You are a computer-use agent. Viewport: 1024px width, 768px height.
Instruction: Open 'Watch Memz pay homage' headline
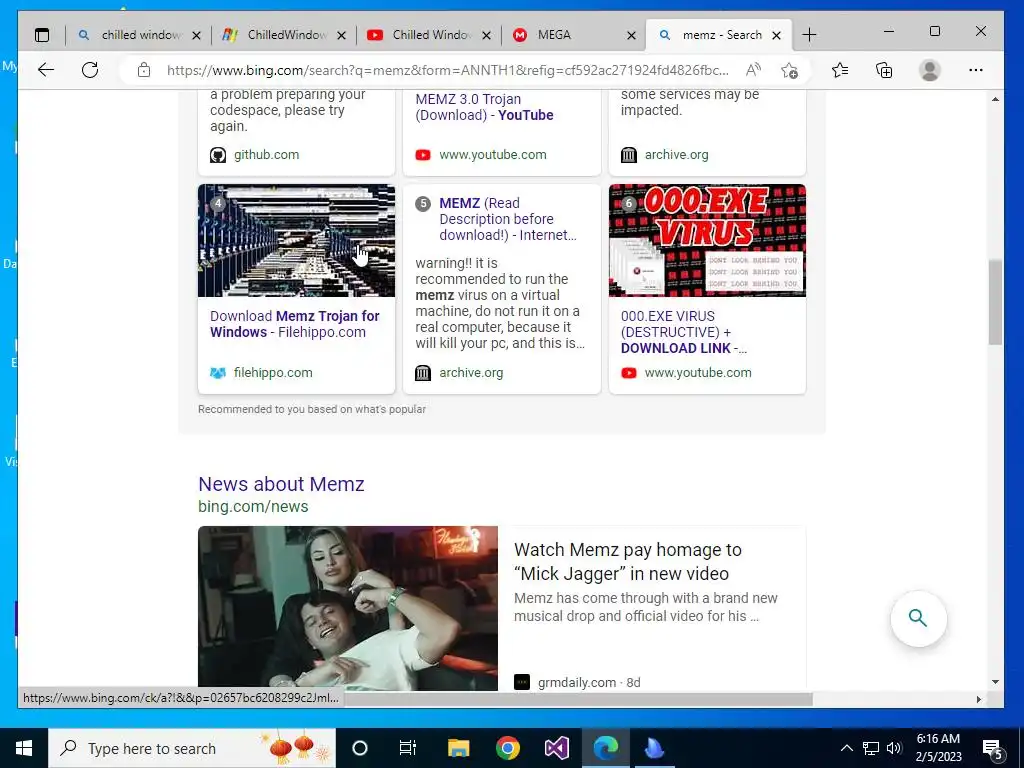click(x=628, y=562)
